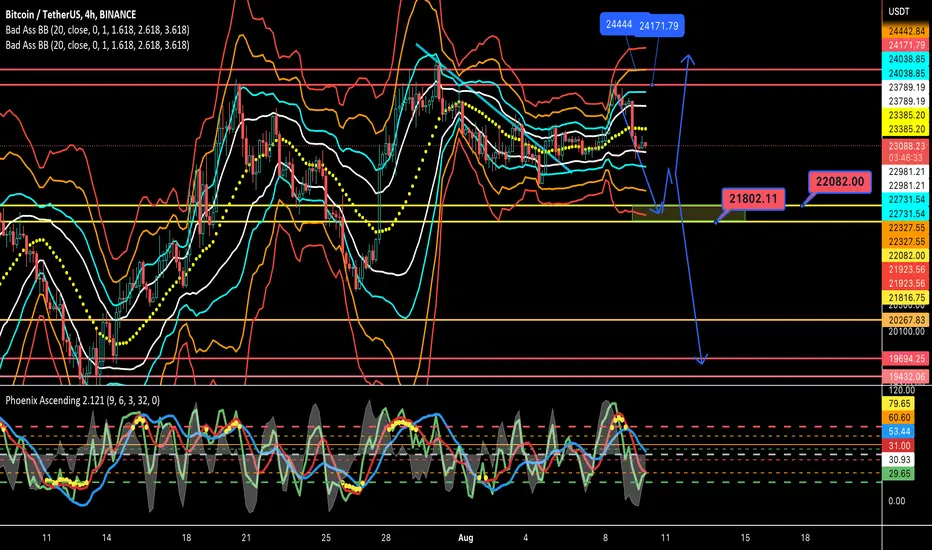Click the 29.65 green indicator value

pyautogui.click(x=899, y=474)
